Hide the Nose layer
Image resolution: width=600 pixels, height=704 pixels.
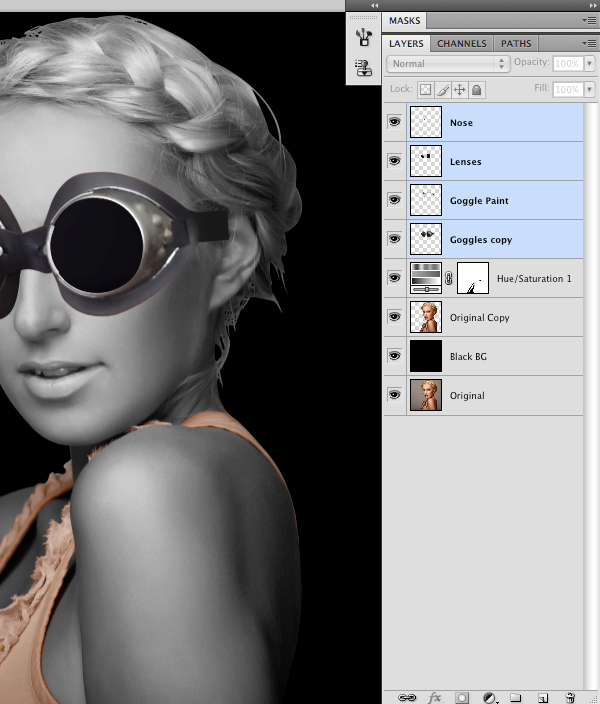(x=394, y=122)
